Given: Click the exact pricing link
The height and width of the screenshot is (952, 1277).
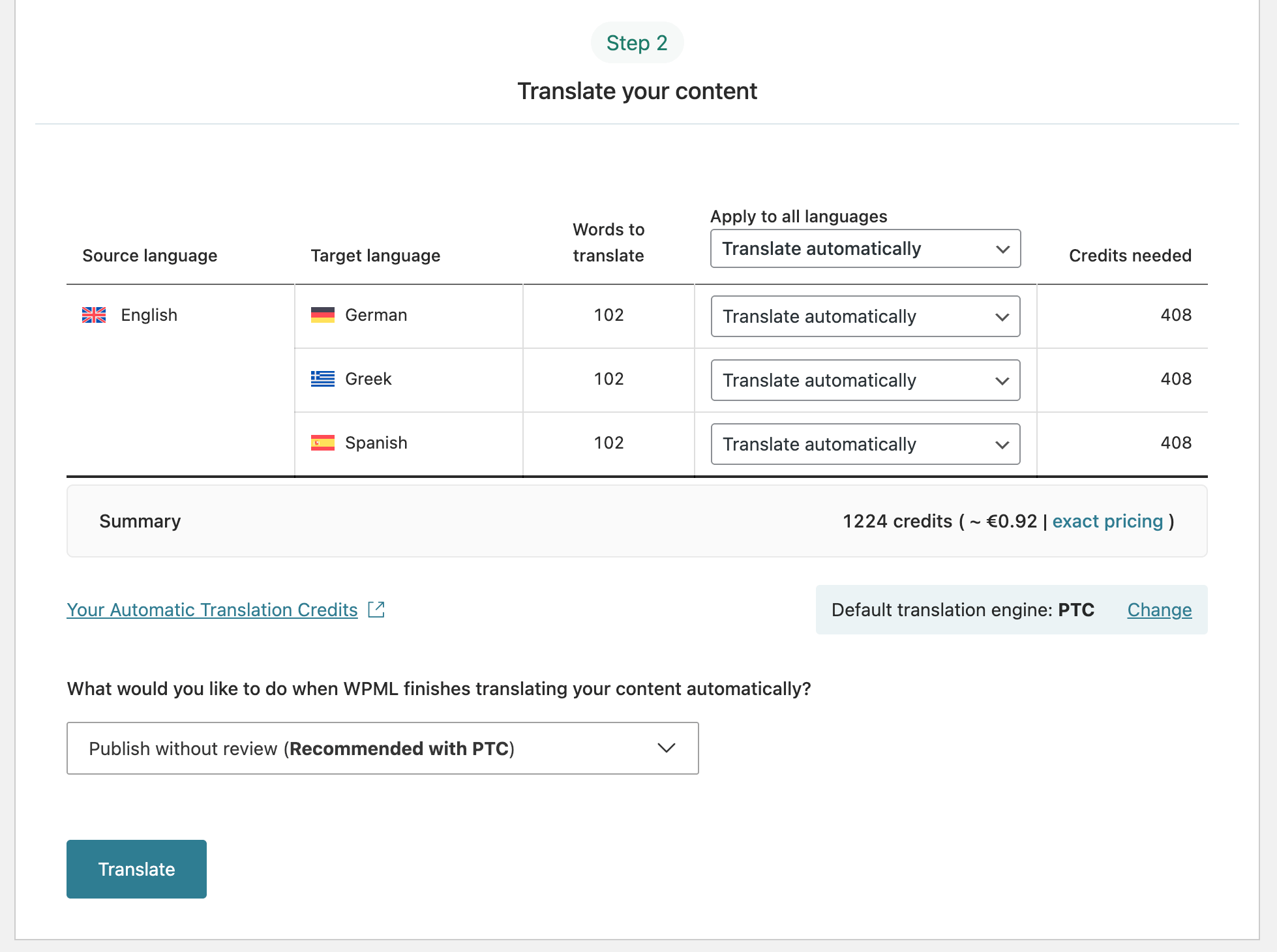Looking at the screenshot, I should [1107, 521].
